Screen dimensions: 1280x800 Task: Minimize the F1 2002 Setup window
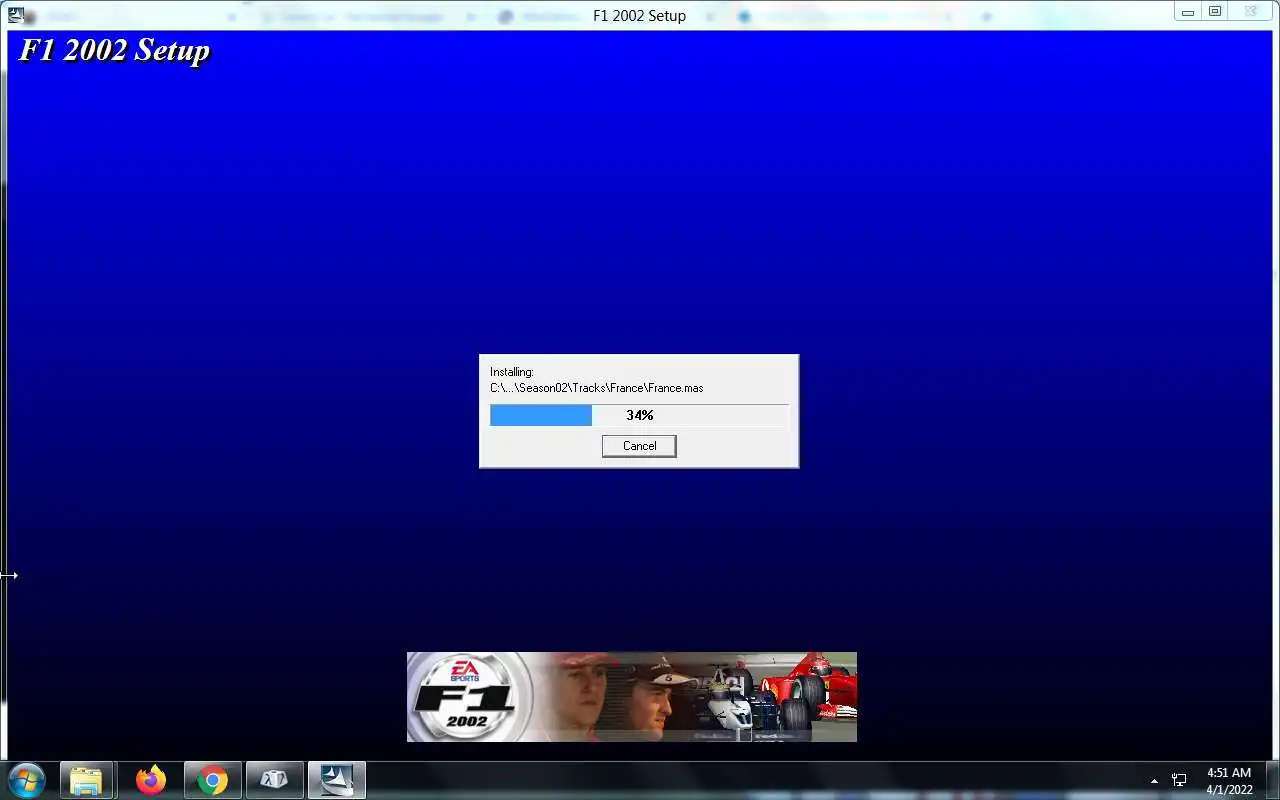pos(1188,12)
